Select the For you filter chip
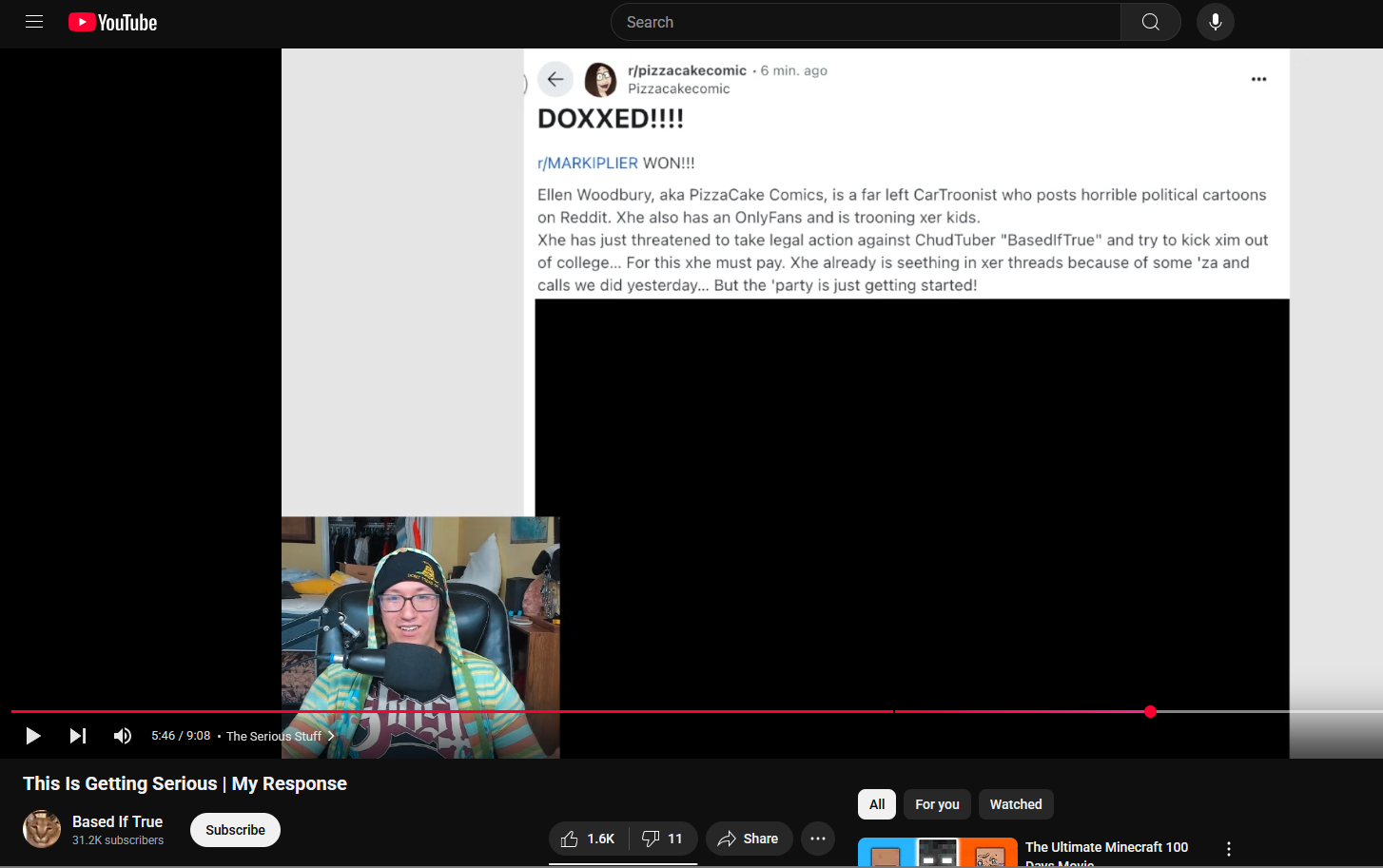1383x868 pixels. (x=937, y=804)
